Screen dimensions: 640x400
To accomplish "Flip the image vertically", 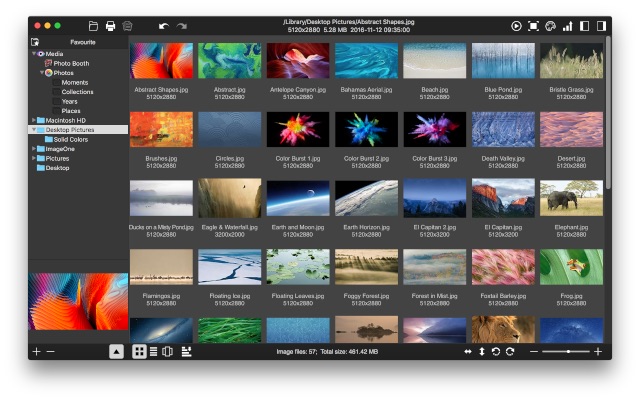I will 482,351.
